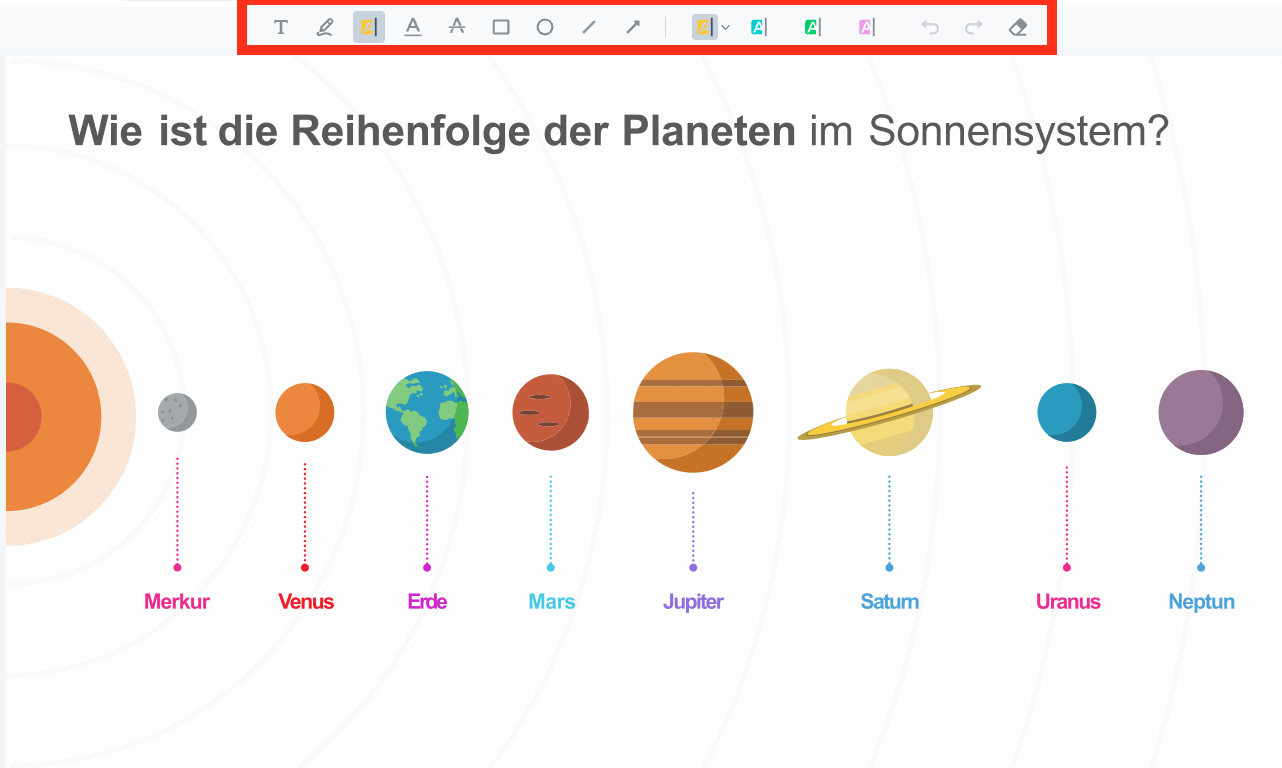Expand the highlight color dropdown chevron
Viewport: 1282px width, 768px height.
726,27
